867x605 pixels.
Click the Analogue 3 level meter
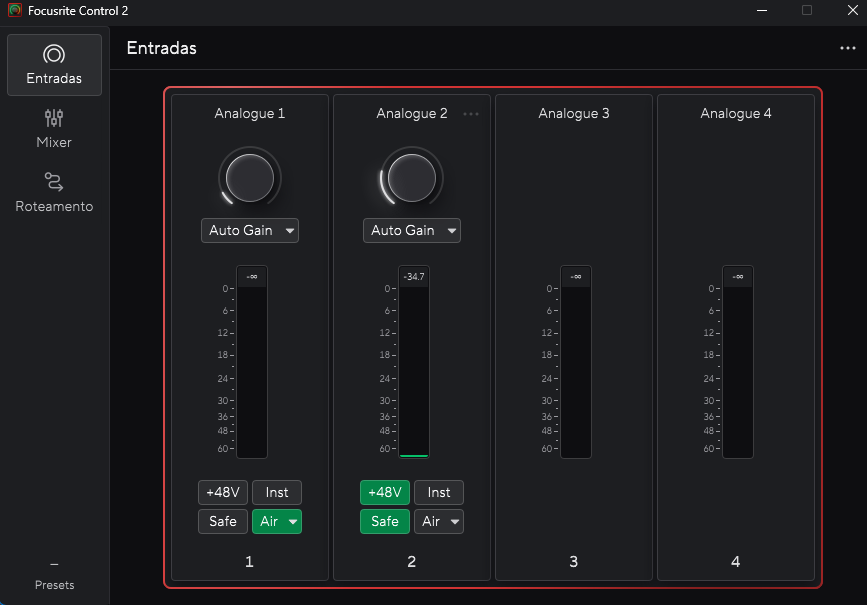(x=576, y=362)
